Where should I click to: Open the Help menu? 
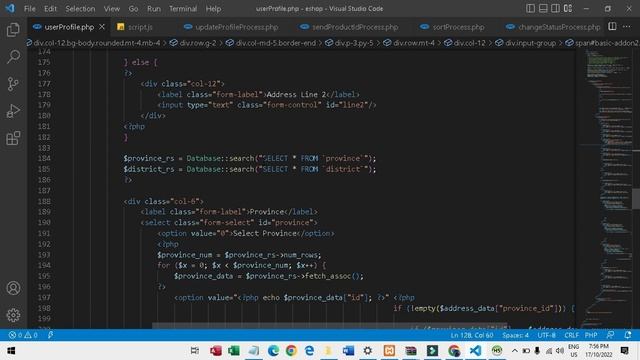(x=213, y=9)
